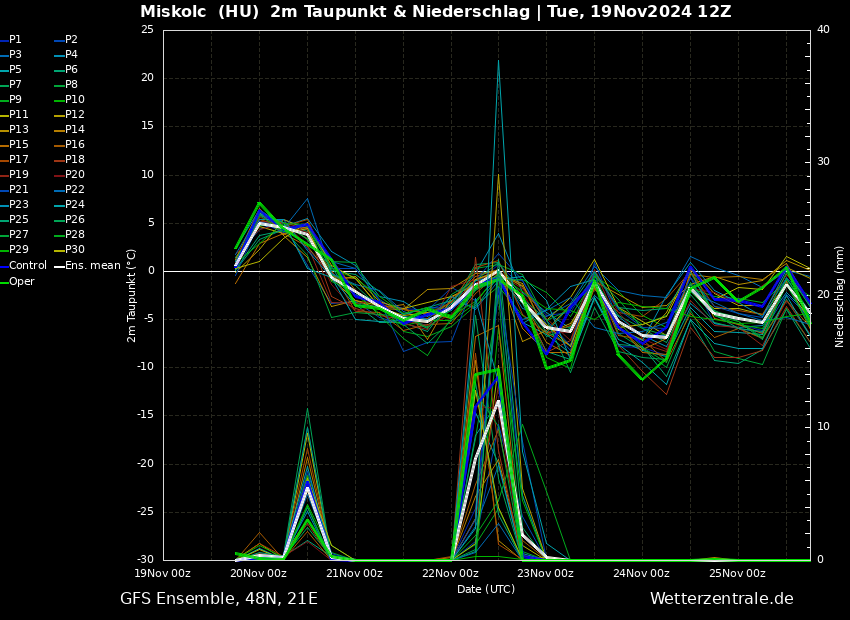Viewport: 850px width, 620px height.
Task: Select the P2 legend entry
Action: (71, 40)
